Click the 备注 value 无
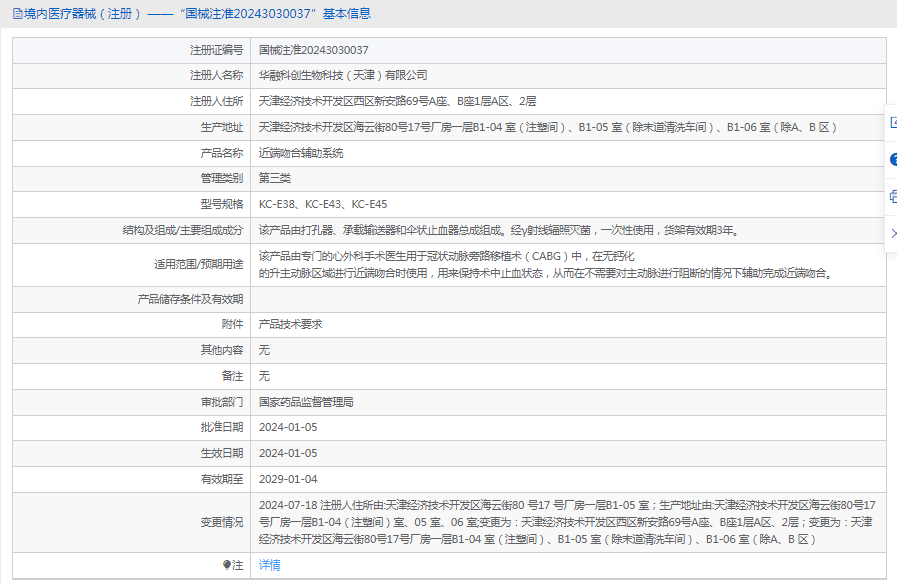 [264, 376]
